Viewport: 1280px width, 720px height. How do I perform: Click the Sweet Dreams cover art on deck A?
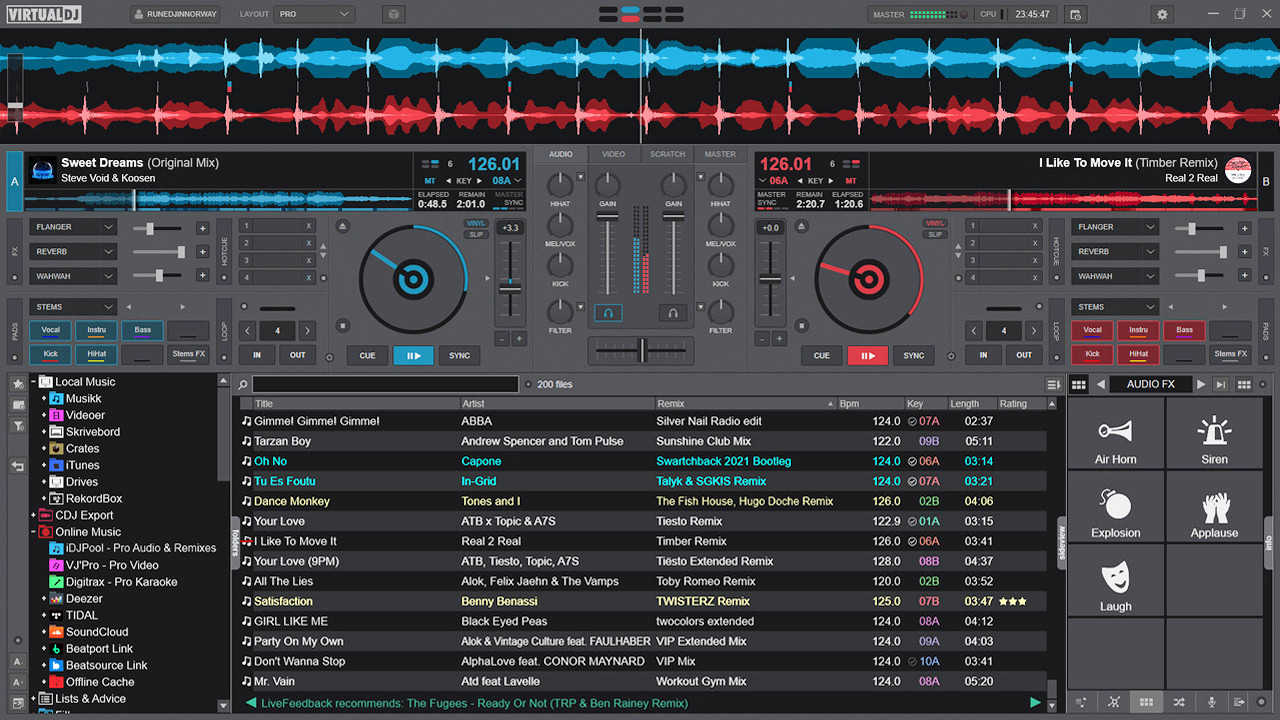(41, 169)
